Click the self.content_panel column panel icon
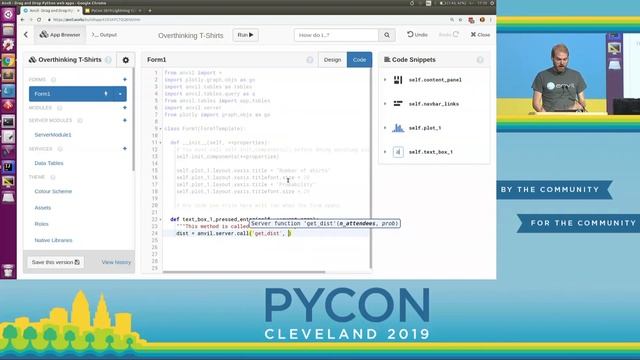The image size is (640, 360). [398, 80]
